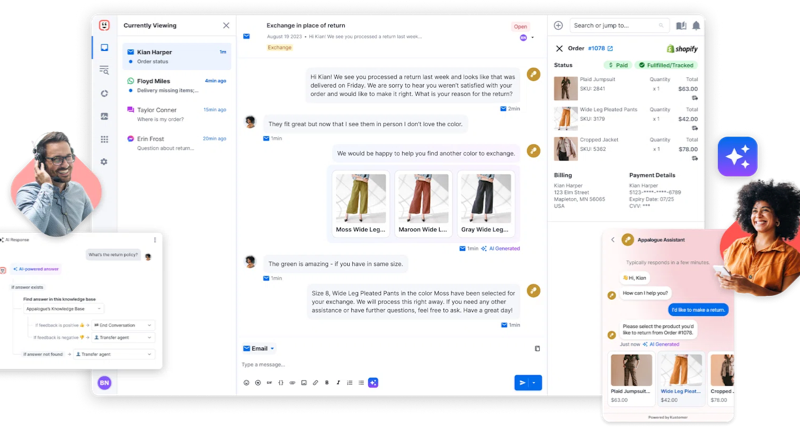
Task: Click the add plus circle icon
Action: click(558, 26)
